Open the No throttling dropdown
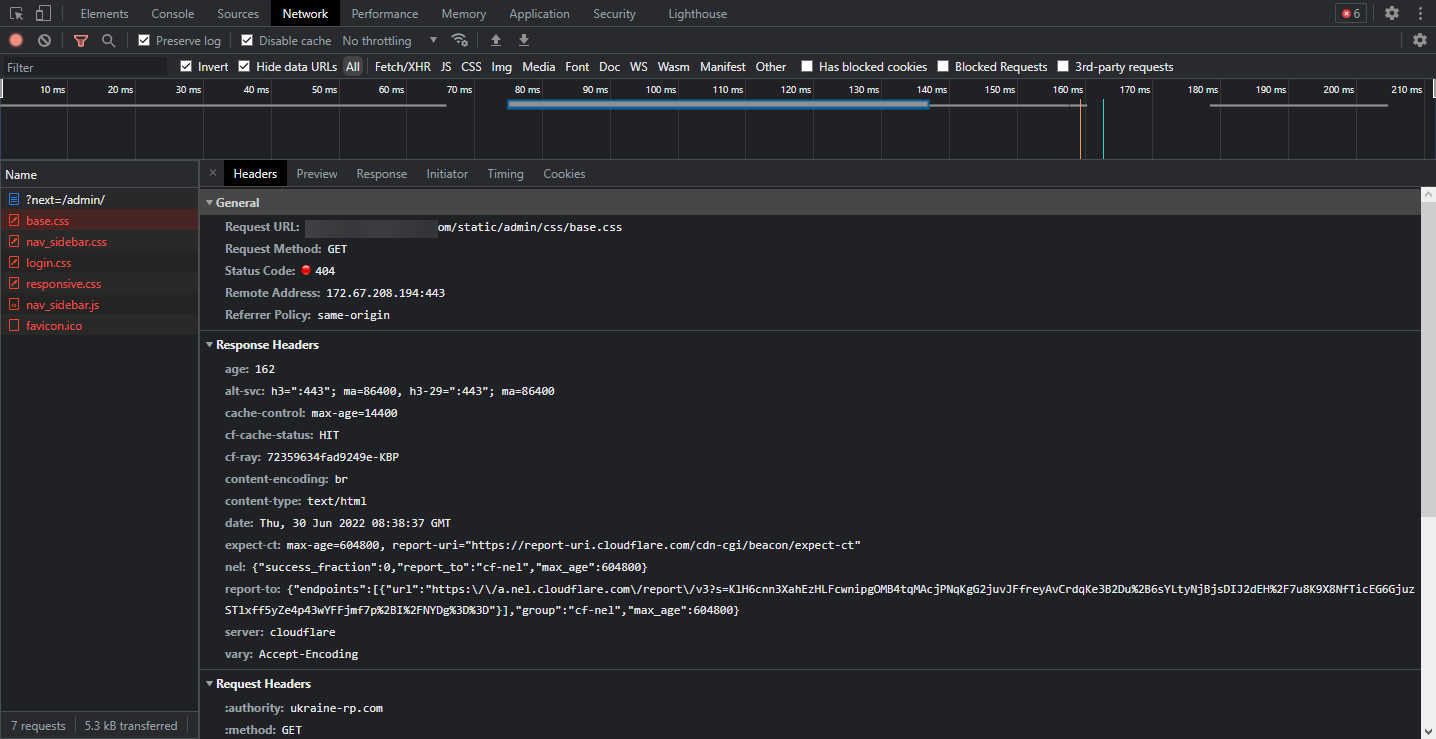 pos(390,41)
